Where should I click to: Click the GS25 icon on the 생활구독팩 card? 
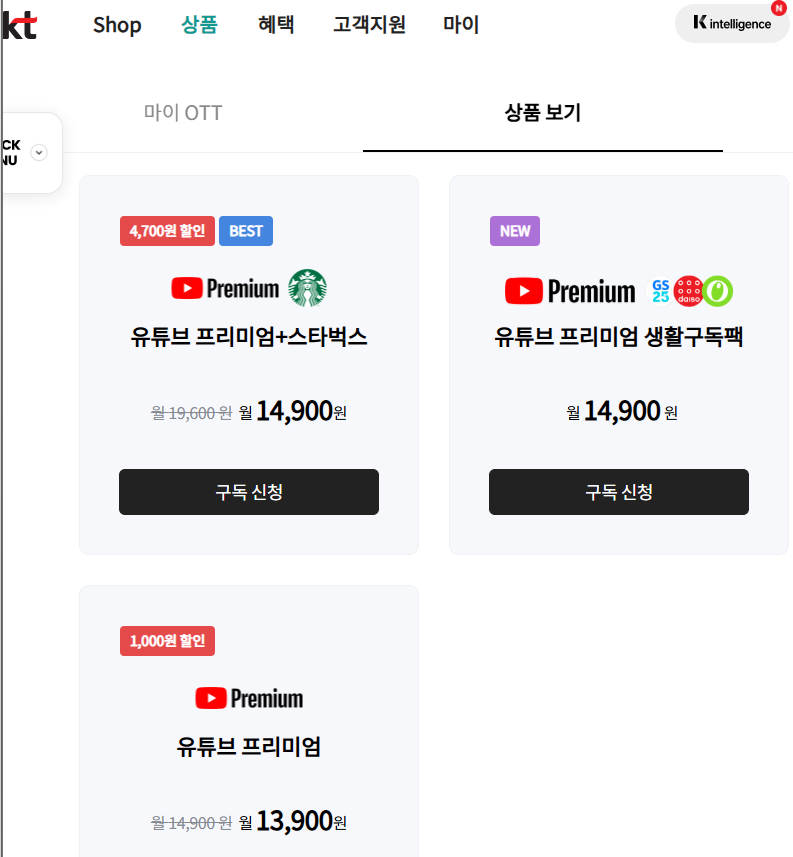tap(660, 290)
